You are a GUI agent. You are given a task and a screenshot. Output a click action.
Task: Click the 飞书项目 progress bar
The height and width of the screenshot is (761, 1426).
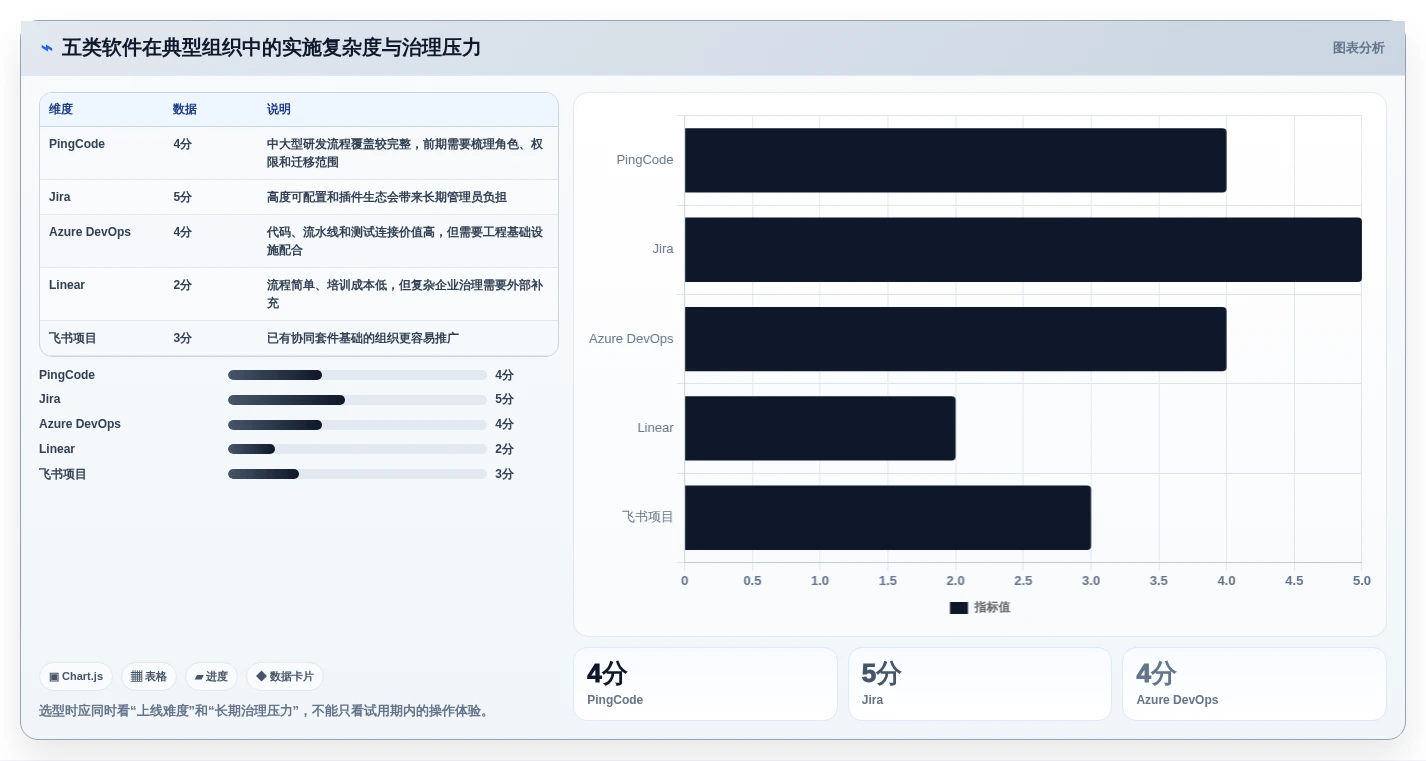(x=357, y=474)
